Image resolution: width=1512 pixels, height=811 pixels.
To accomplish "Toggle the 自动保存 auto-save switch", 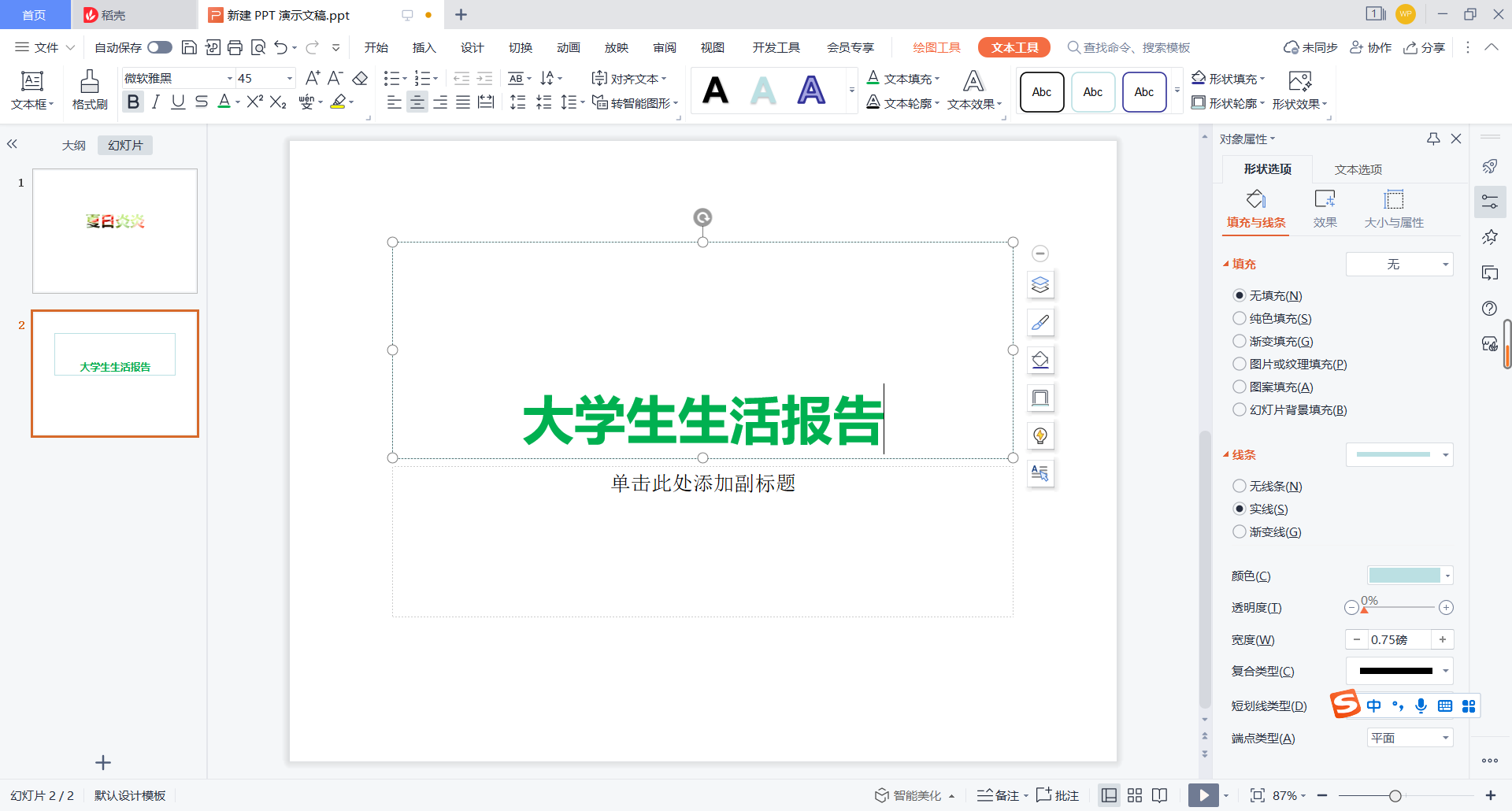I will (x=160, y=47).
